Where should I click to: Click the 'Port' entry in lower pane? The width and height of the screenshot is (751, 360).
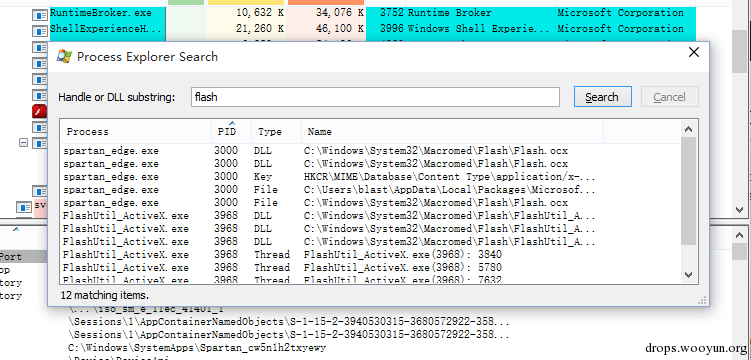click(11, 257)
